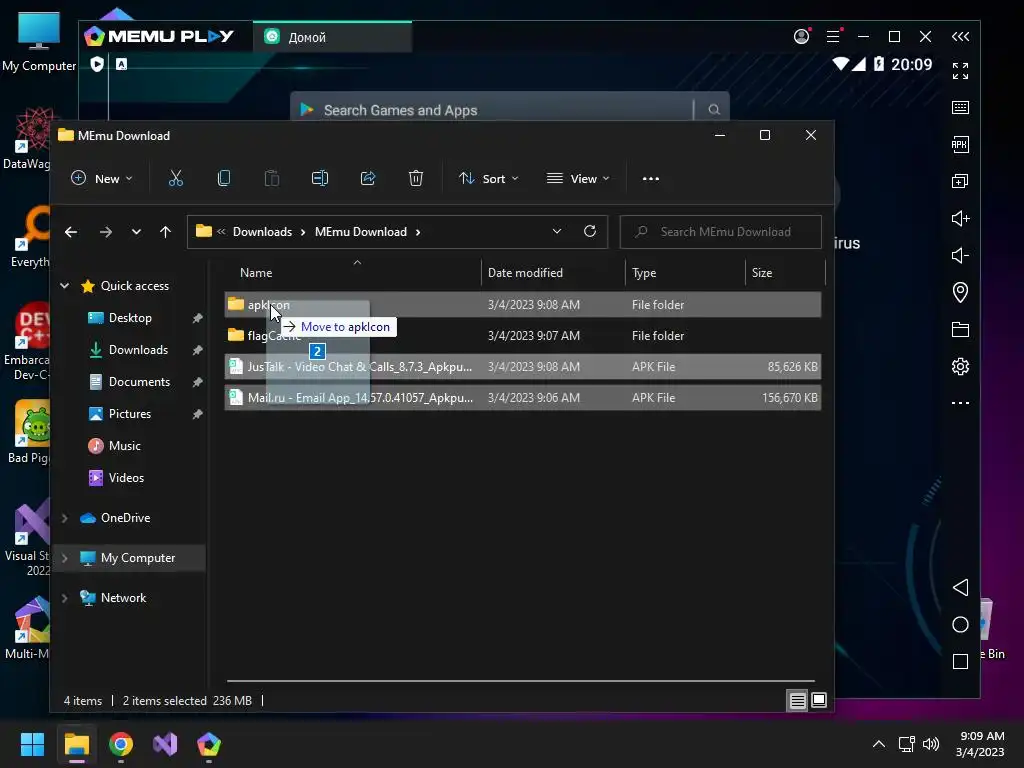Screen dimensions: 1024x768
Task: Click the Share icon in Explorer toolbar
Action: coord(368,178)
